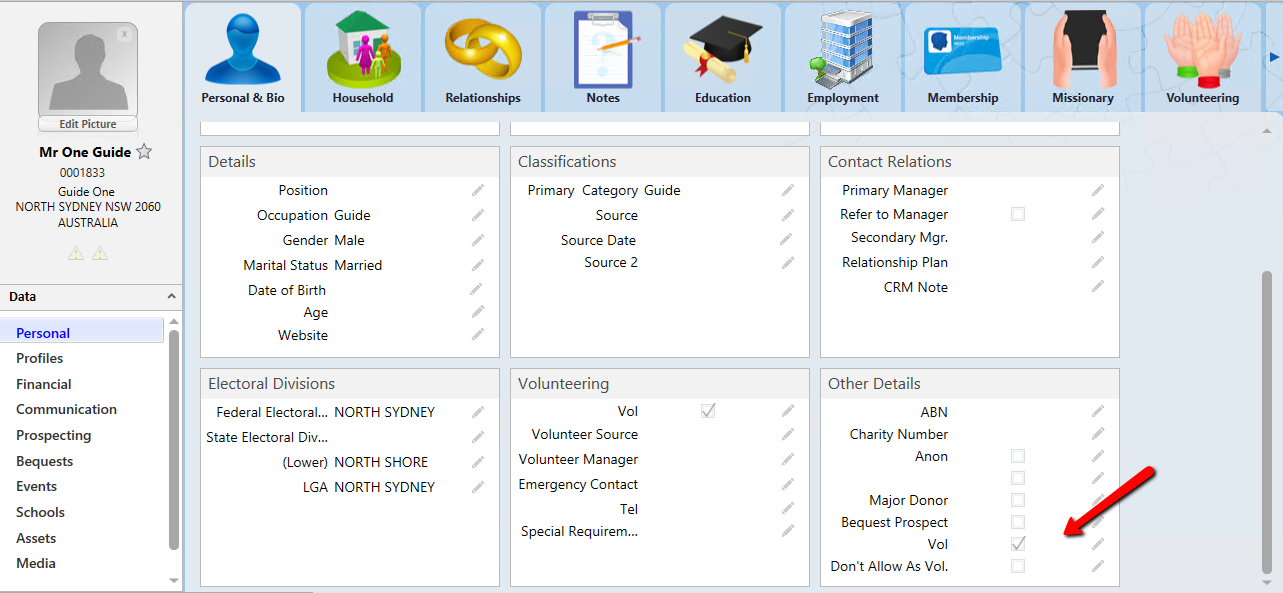Viewport: 1283px width, 593px height.
Task: Open the Household tab
Action: (363, 58)
